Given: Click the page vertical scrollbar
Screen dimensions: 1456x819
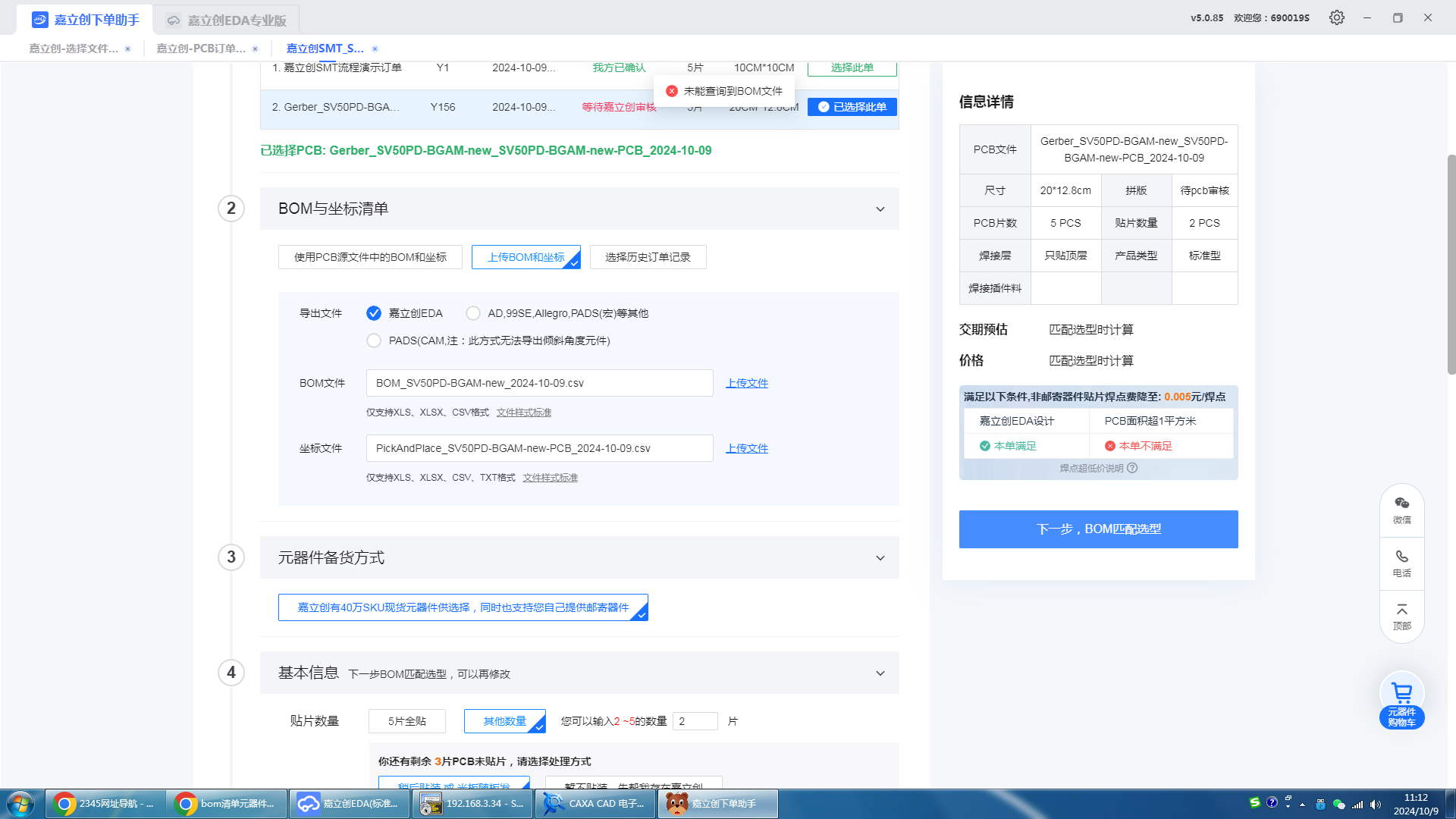Looking at the screenshot, I should [x=1451, y=265].
